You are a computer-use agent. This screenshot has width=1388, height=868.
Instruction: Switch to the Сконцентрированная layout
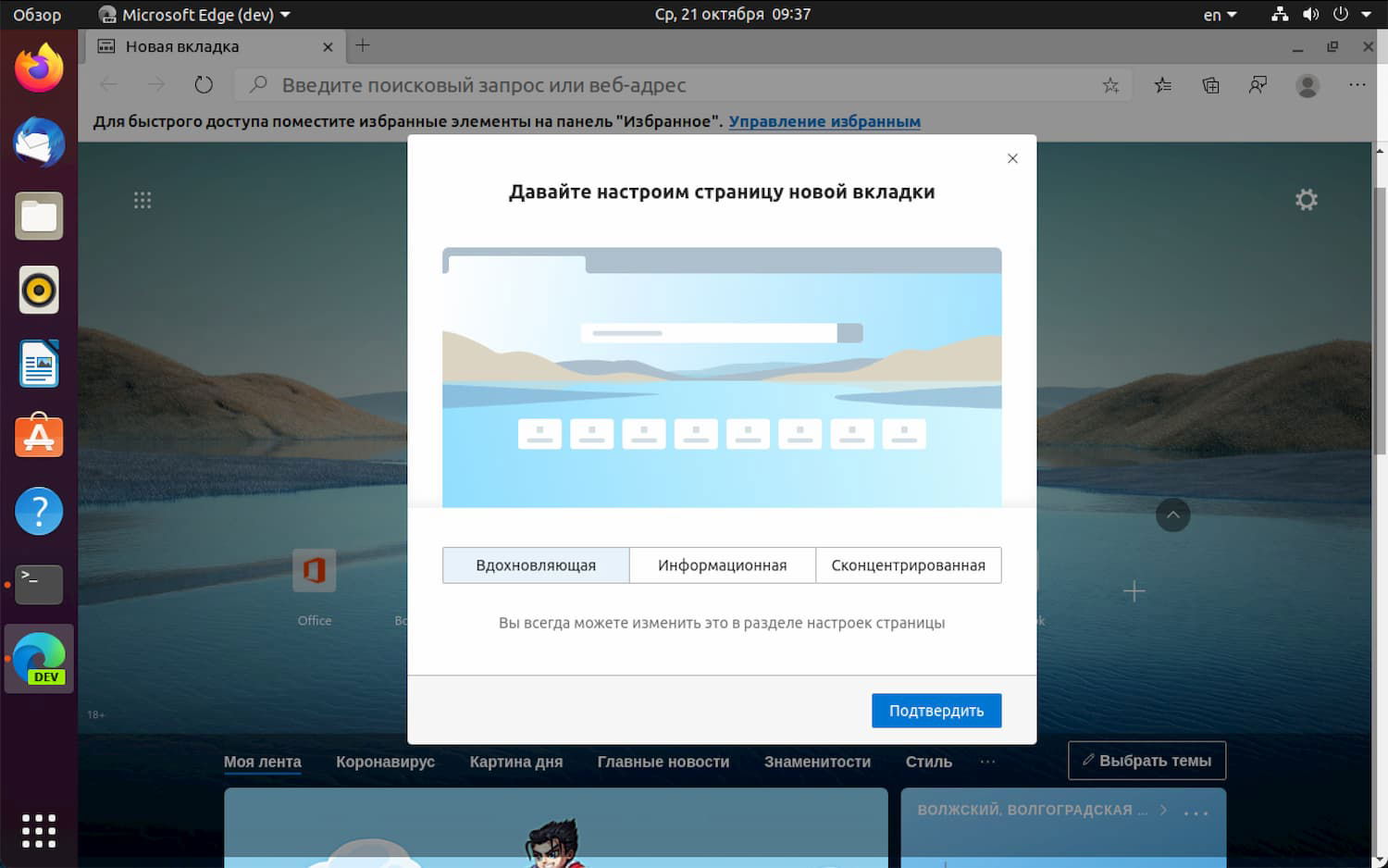908,564
